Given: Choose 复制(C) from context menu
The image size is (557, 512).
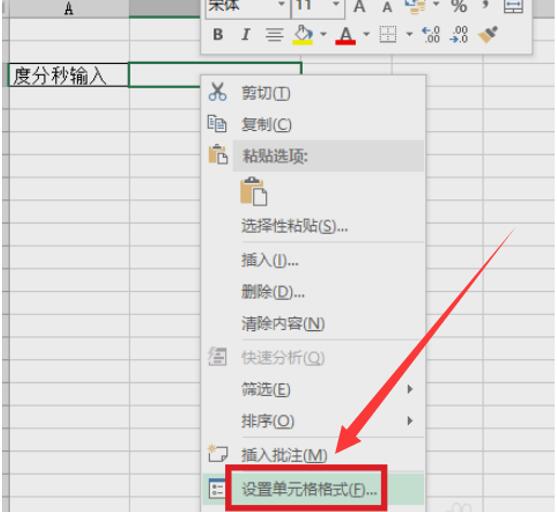Looking at the screenshot, I should coord(266,125).
